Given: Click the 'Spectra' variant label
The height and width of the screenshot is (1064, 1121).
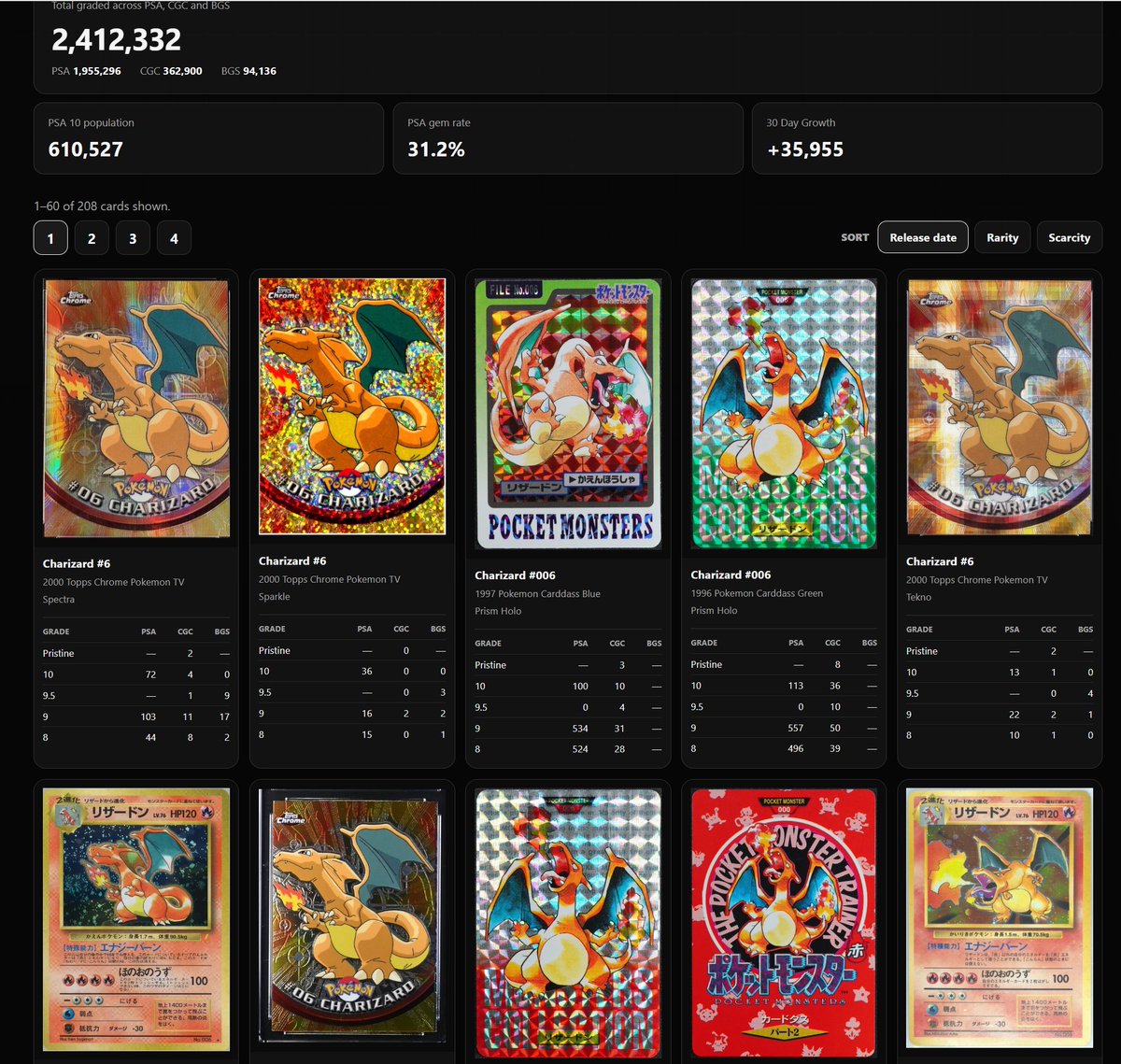Looking at the screenshot, I should point(59,600).
